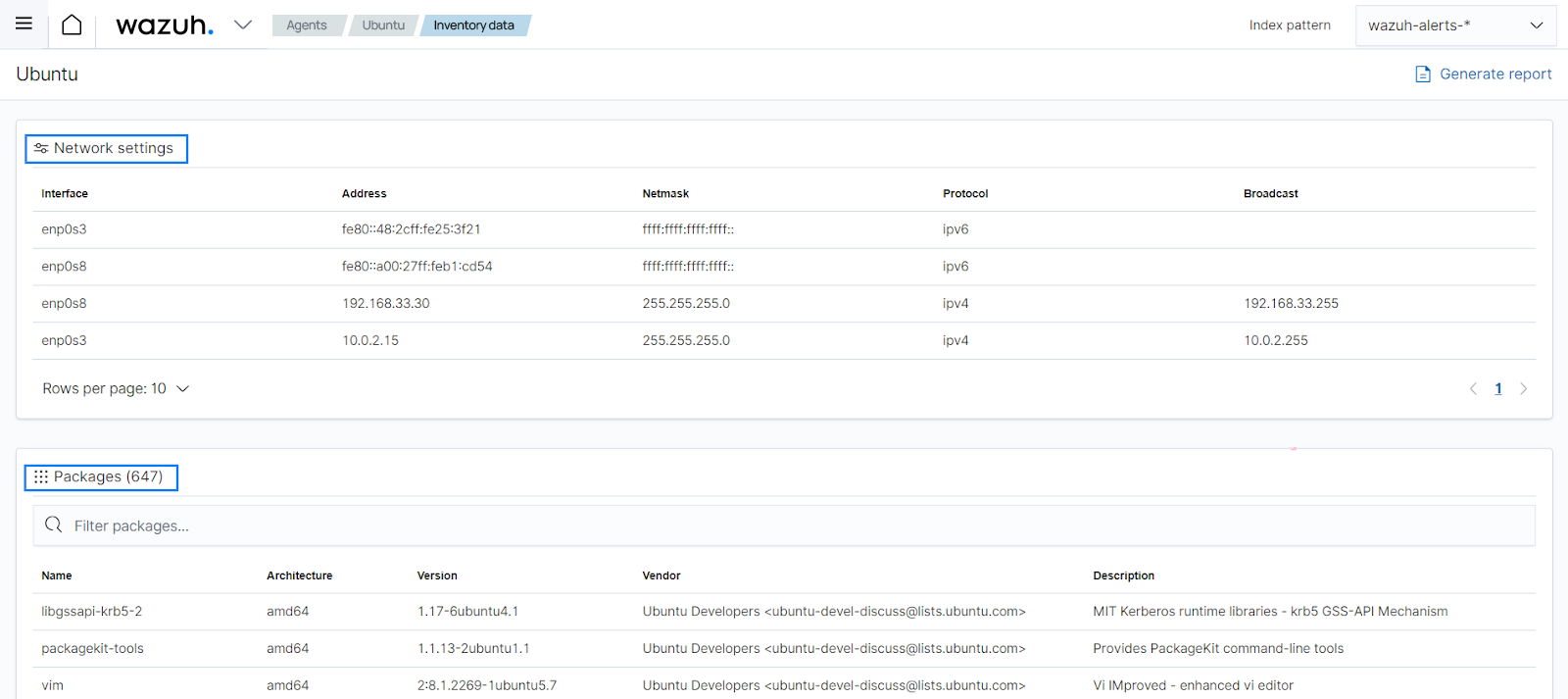1568x699 pixels.
Task: Sort packages by Version column
Action: tap(437, 576)
